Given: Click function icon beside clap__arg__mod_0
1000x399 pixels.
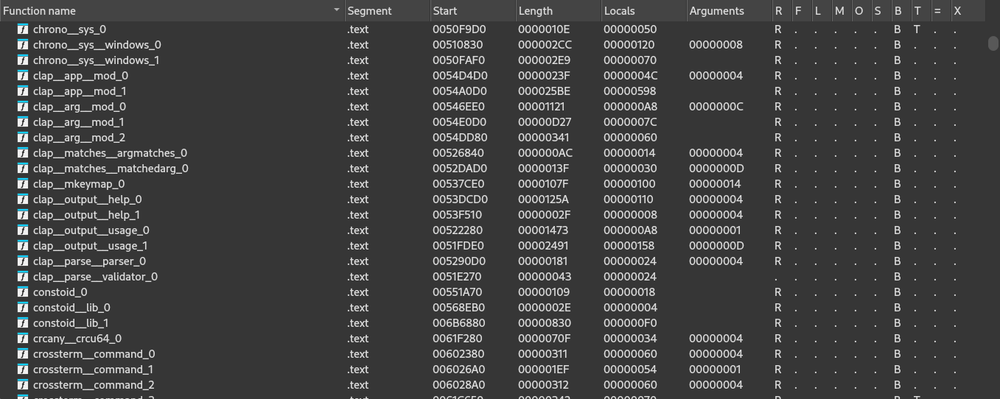Looking at the screenshot, I should 23,106.
